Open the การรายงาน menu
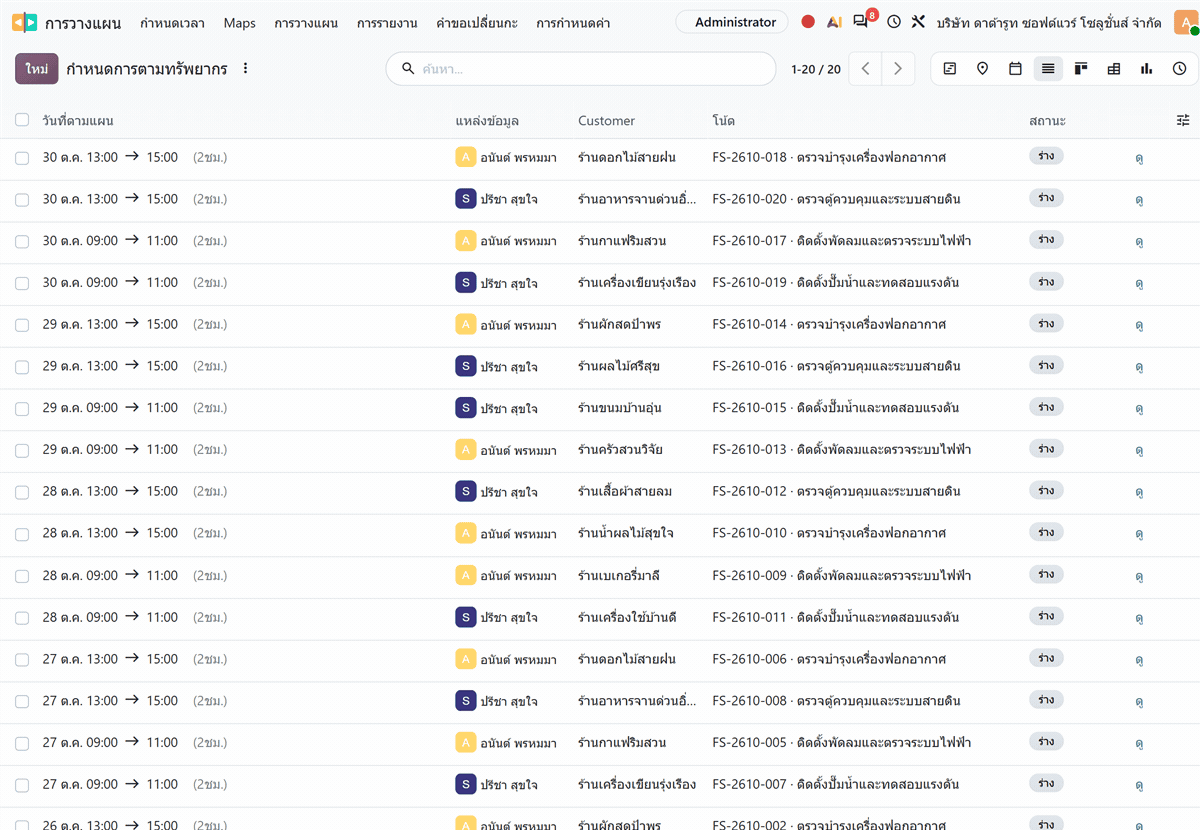 (x=387, y=23)
